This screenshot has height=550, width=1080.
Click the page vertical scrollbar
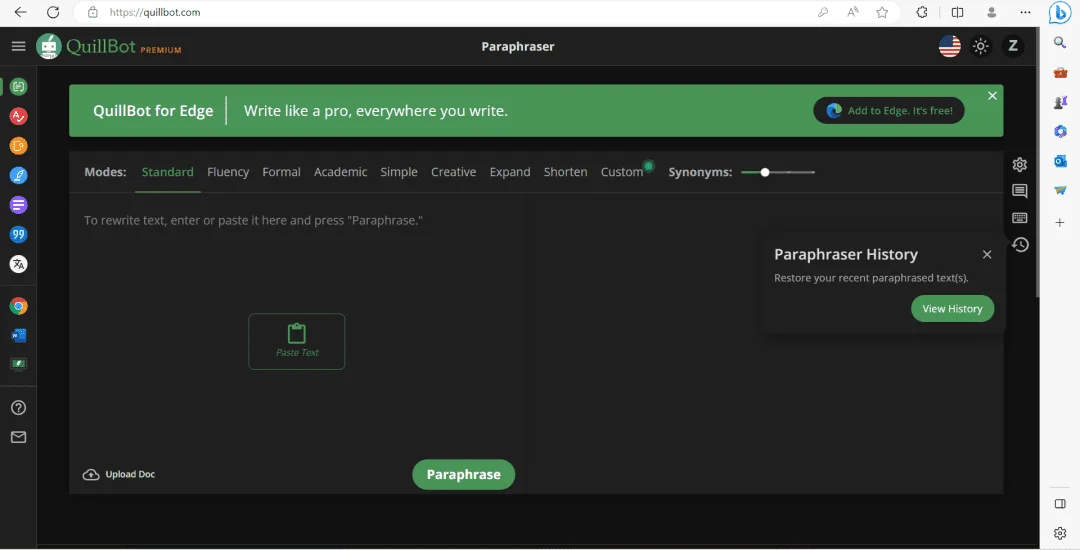(x=1037, y=162)
